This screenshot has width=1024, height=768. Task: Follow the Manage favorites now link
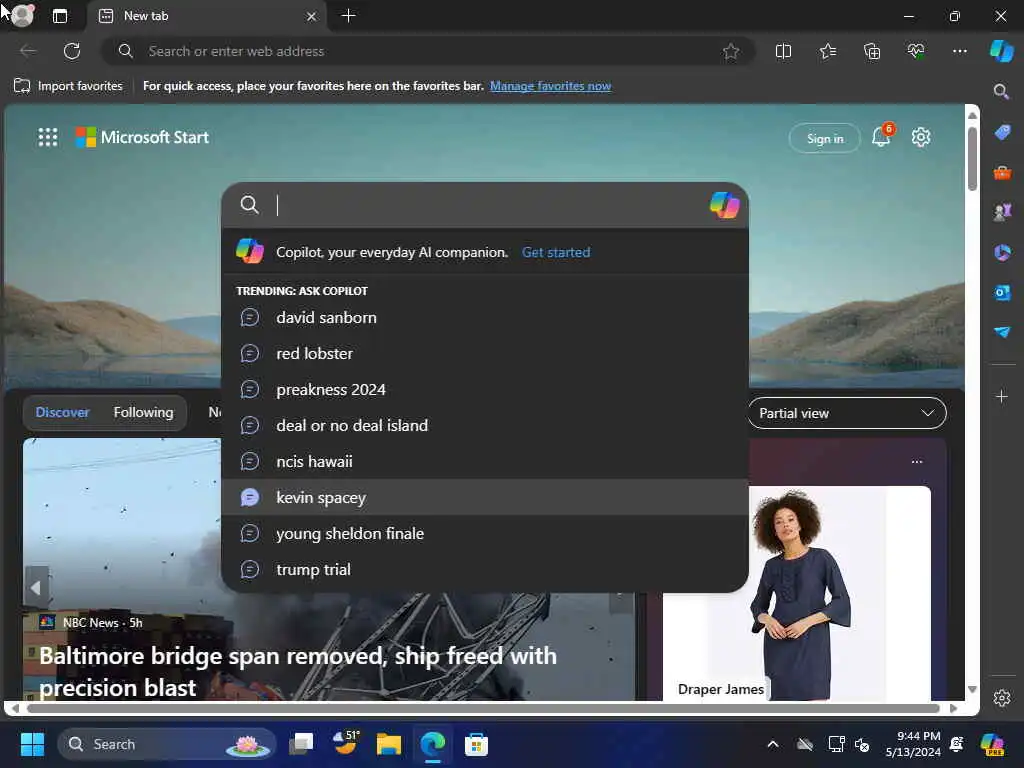pyautogui.click(x=551, y=86)
